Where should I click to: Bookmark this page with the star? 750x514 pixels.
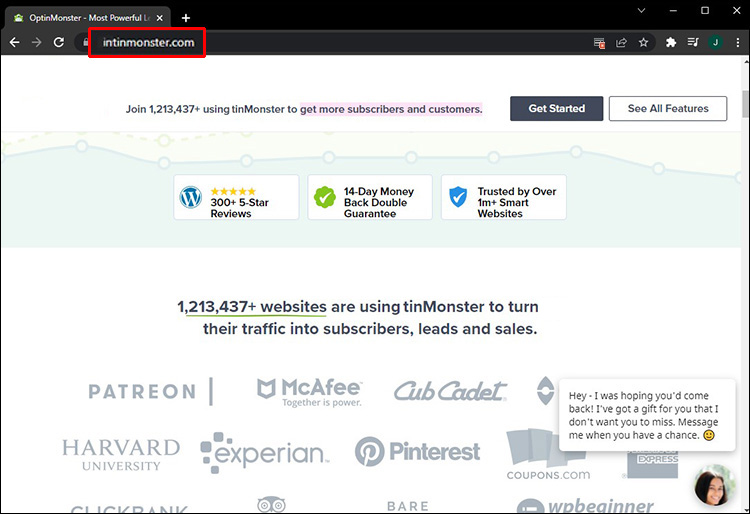pyautogui.click(x=643, y=43)
